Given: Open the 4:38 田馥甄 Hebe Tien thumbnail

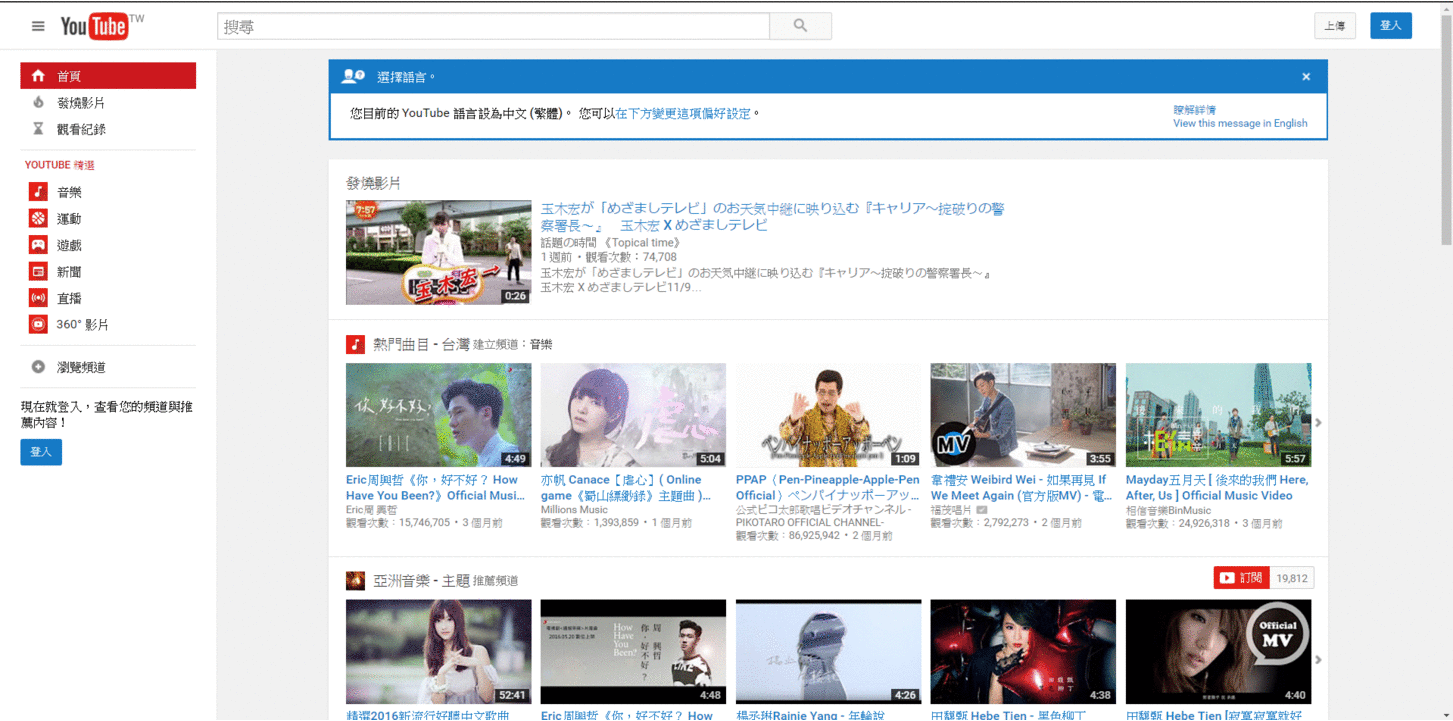Looking at the screenshot, I should click(1023, 652).
